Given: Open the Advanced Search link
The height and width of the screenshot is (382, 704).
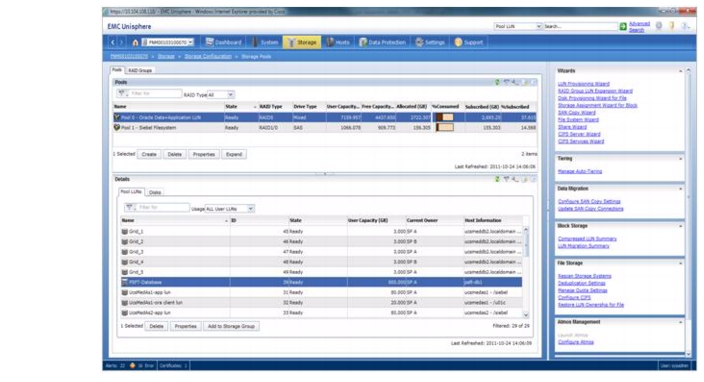Looking at the screenshot, I should pos(639,27).
